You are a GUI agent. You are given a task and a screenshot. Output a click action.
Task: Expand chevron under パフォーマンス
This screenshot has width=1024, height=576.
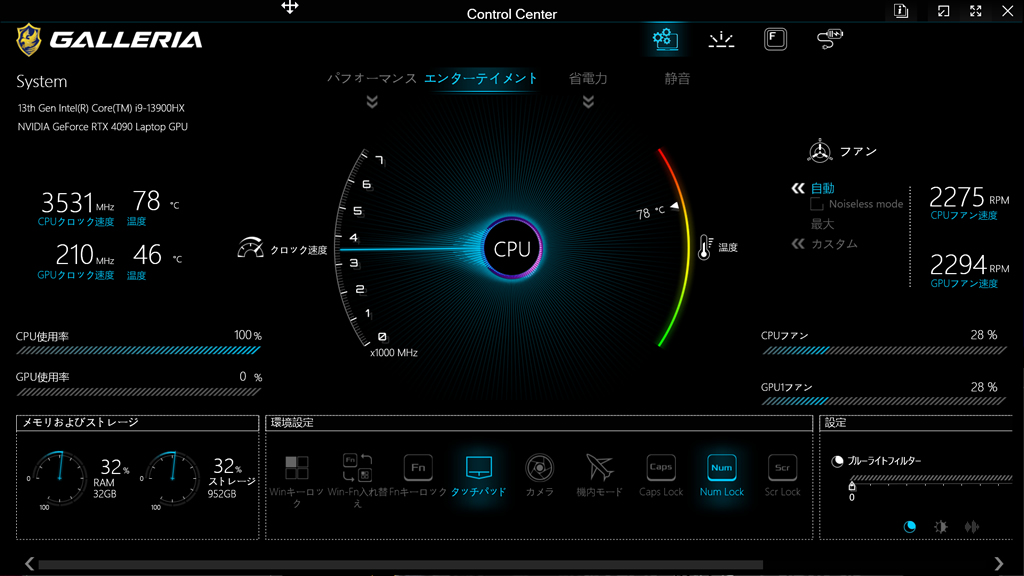click(x=372, y=102)
